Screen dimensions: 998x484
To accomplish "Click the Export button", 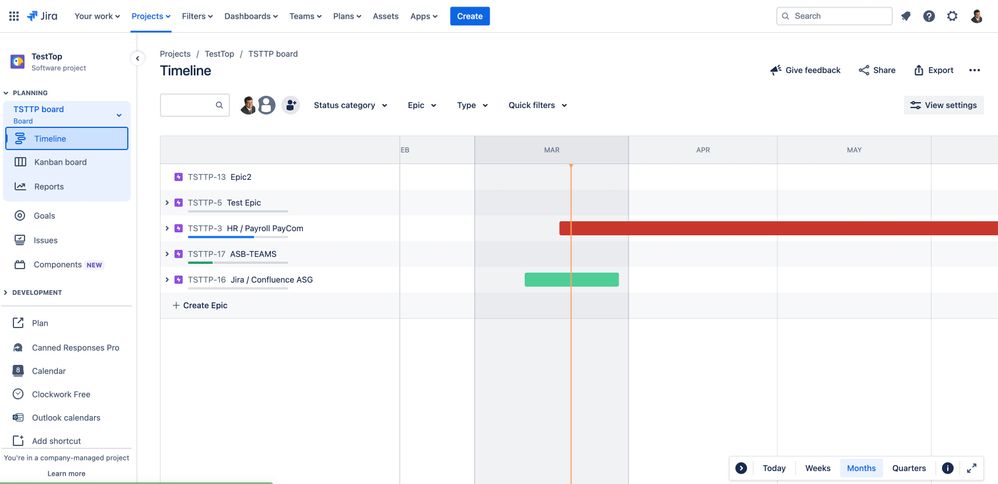I will [x=934, y=70].
